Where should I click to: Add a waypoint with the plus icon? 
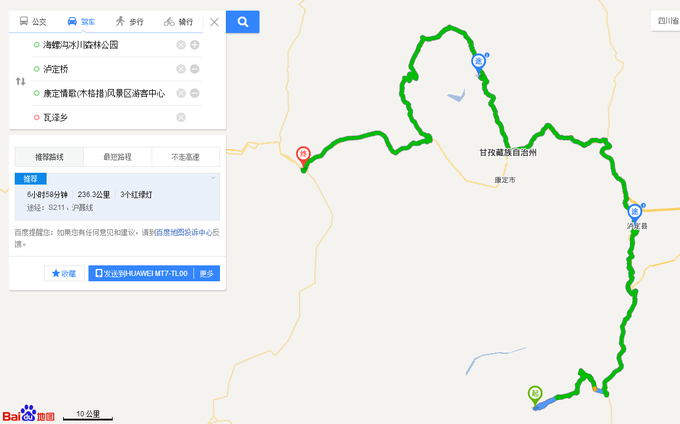coord(195,45)
